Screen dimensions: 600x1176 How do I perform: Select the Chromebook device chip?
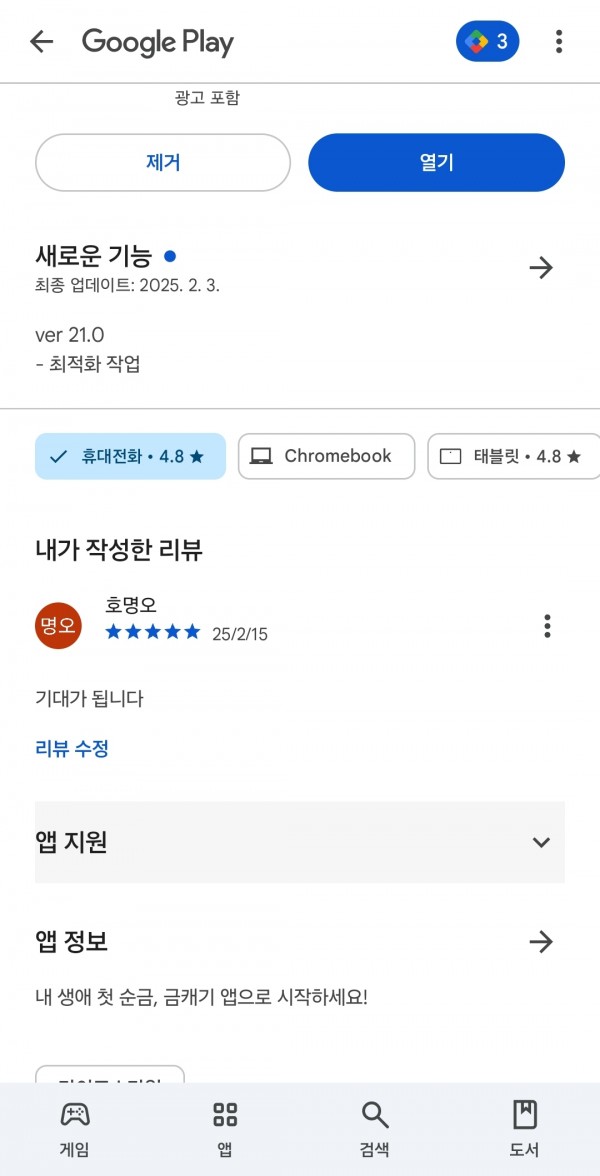point(326,456)
